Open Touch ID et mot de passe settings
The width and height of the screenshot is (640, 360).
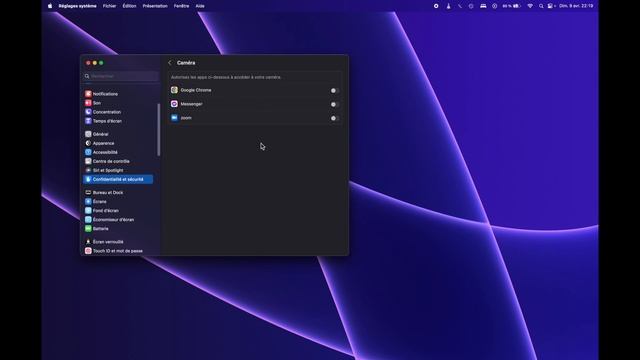pyautogui.click(x=118, y=251)
